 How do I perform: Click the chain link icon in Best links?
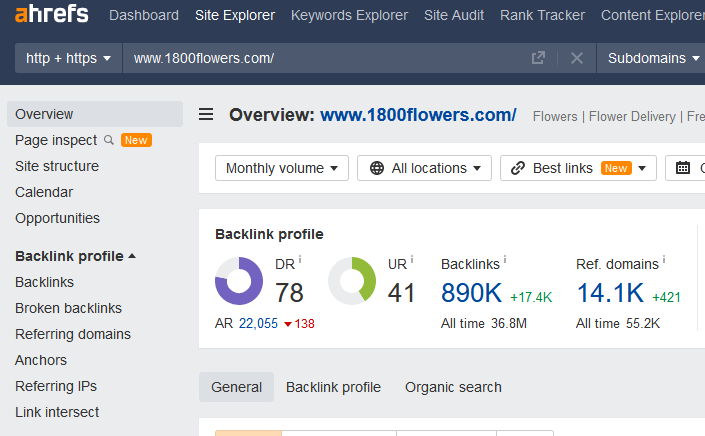[x=518, y=168]
